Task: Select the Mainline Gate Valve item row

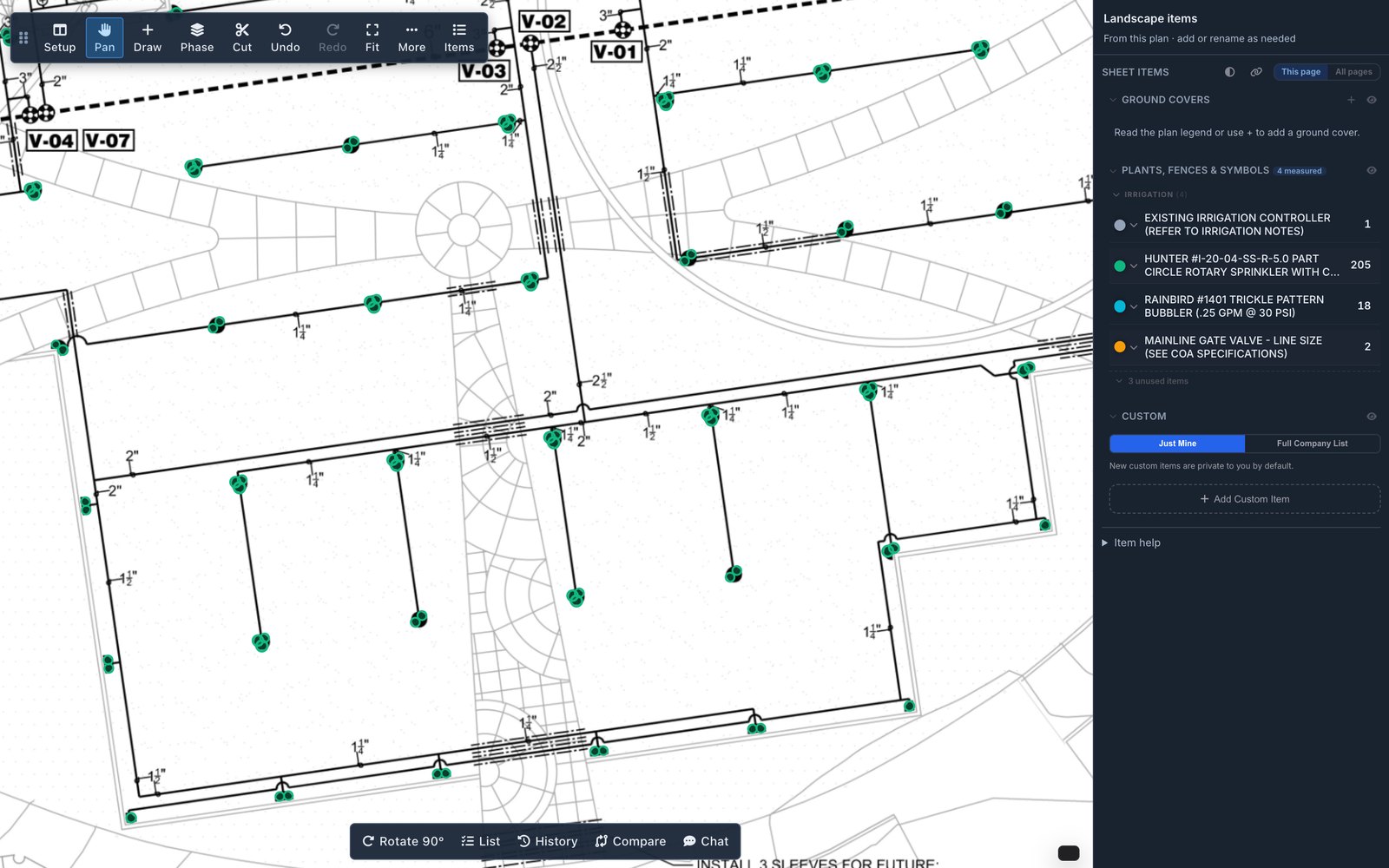Action: 1244,347
